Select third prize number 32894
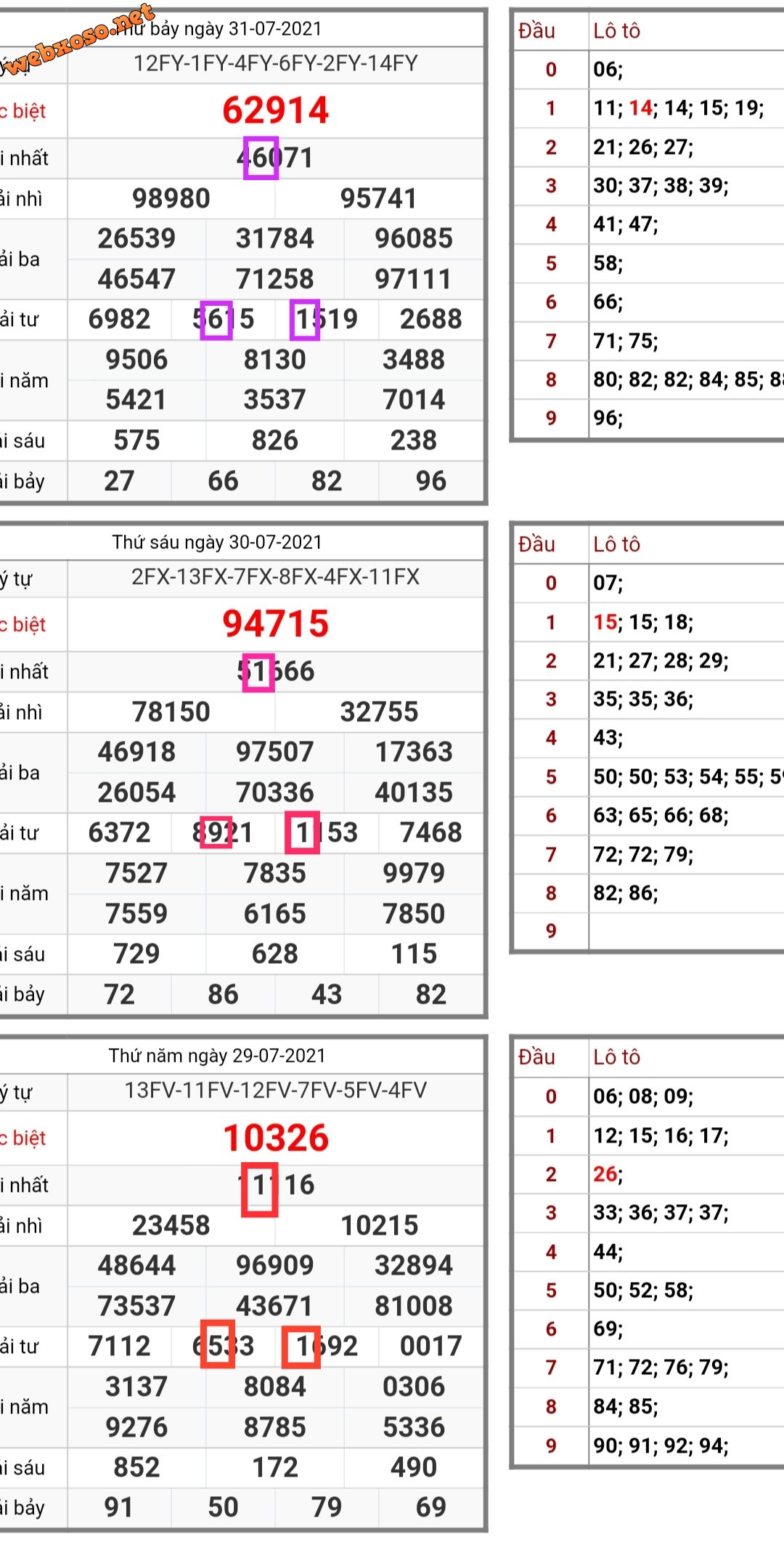 click(414, 1265)
